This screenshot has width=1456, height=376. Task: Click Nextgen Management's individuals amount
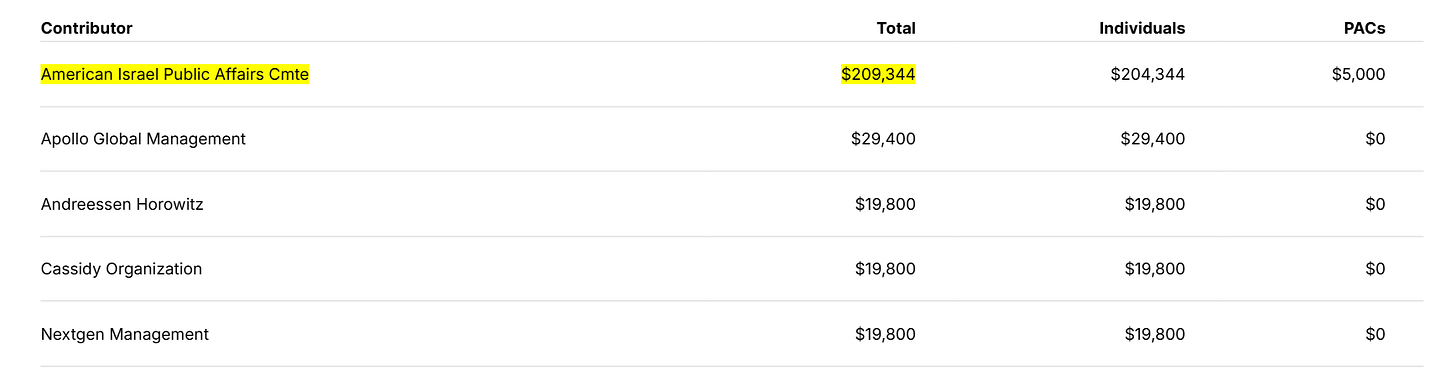[x=1155, y=334]
